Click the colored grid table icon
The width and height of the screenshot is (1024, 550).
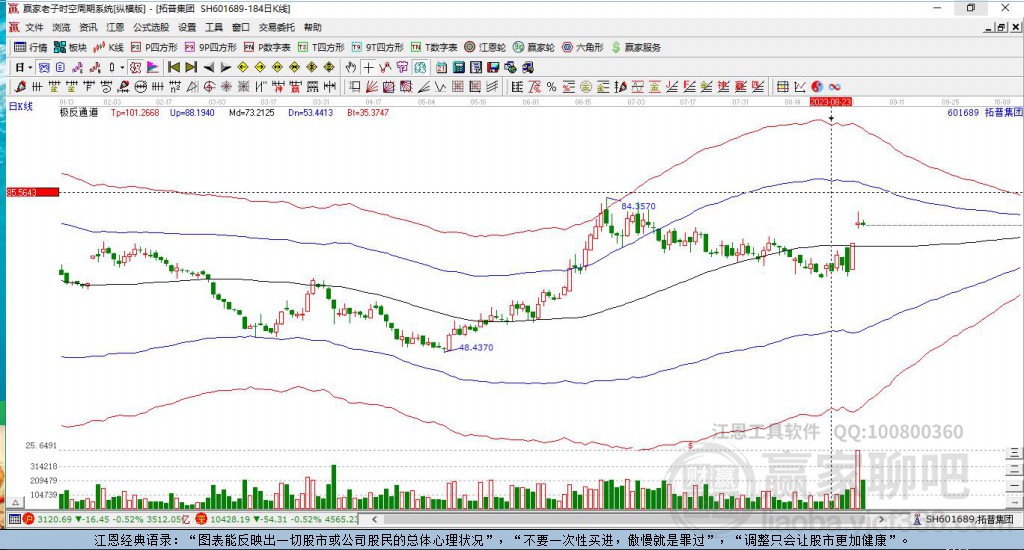(782, 86)
